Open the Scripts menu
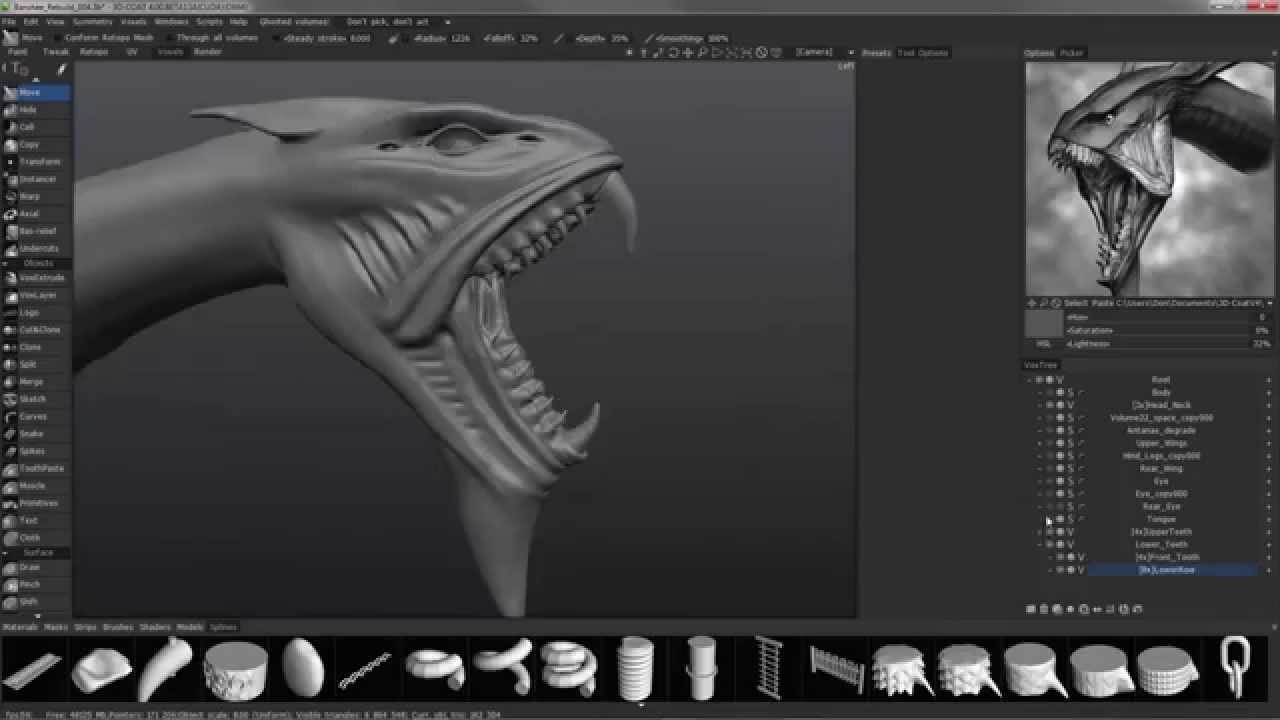 click(209, 21)
